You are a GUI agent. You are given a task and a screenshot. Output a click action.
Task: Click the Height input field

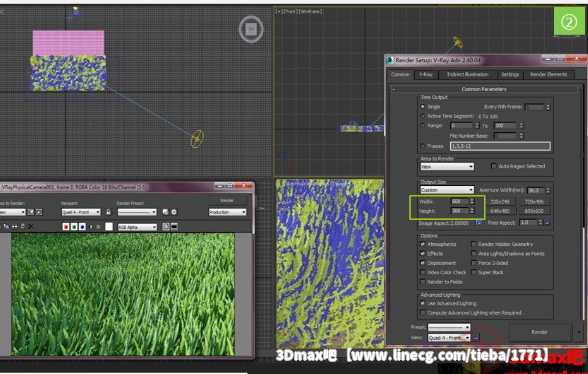(460, 211)
